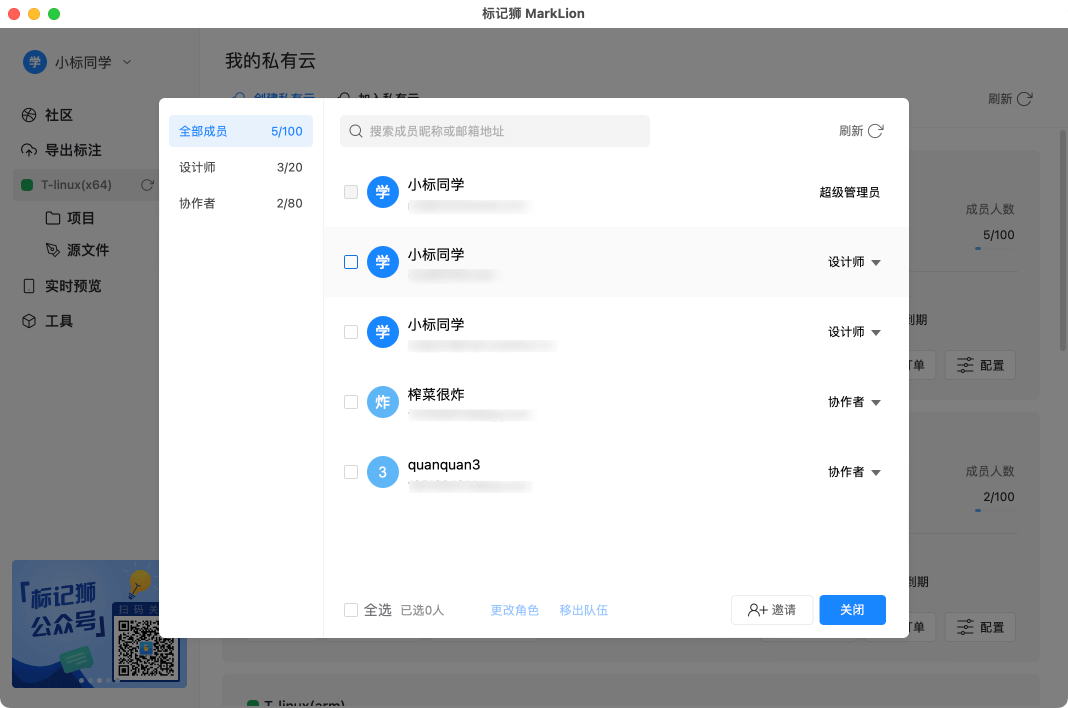Click the refresh icon in the member dialog
The height and width of the screenshot is (708, 1068).
pos(875,131)
